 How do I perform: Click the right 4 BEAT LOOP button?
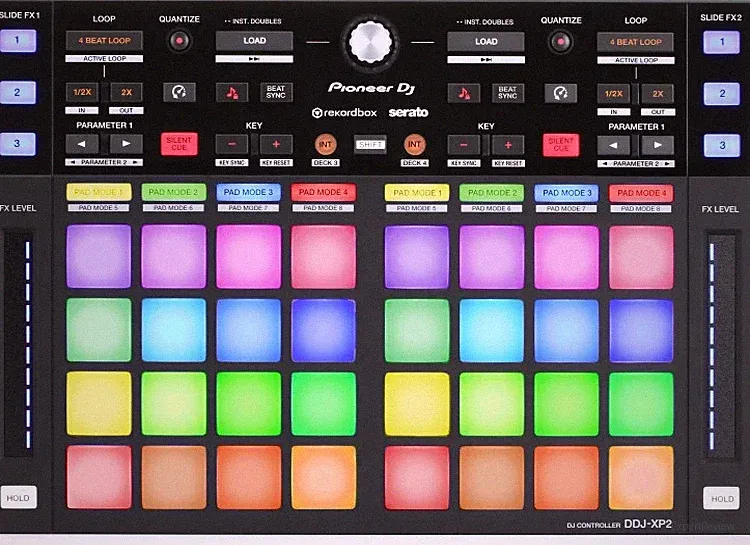coord(636,42)
